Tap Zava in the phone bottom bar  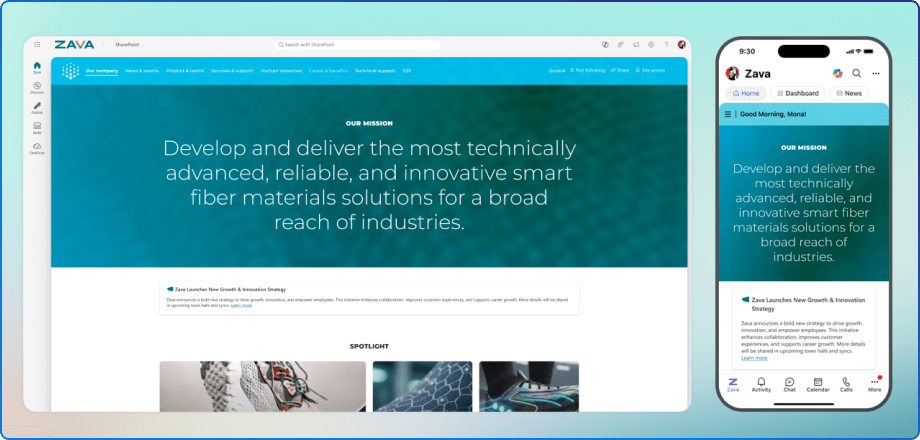coord(733,384)
